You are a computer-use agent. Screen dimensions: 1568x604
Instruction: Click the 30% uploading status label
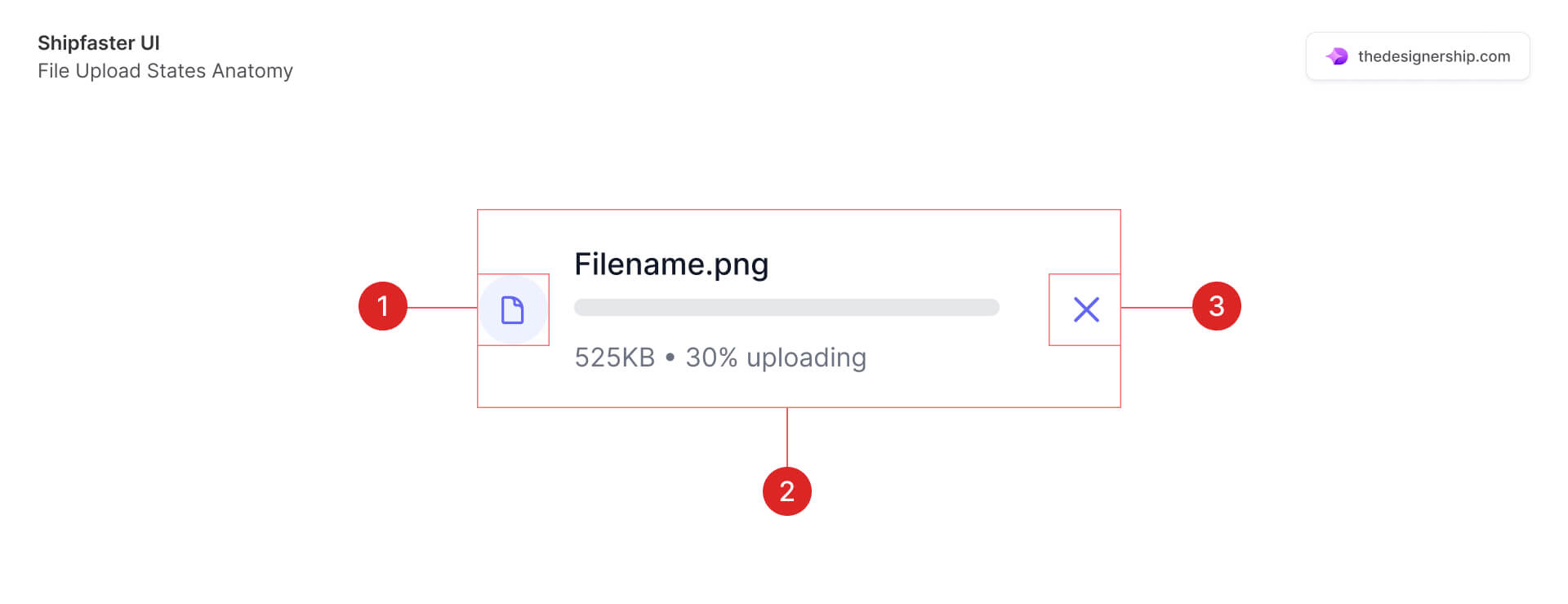[776, 358]
